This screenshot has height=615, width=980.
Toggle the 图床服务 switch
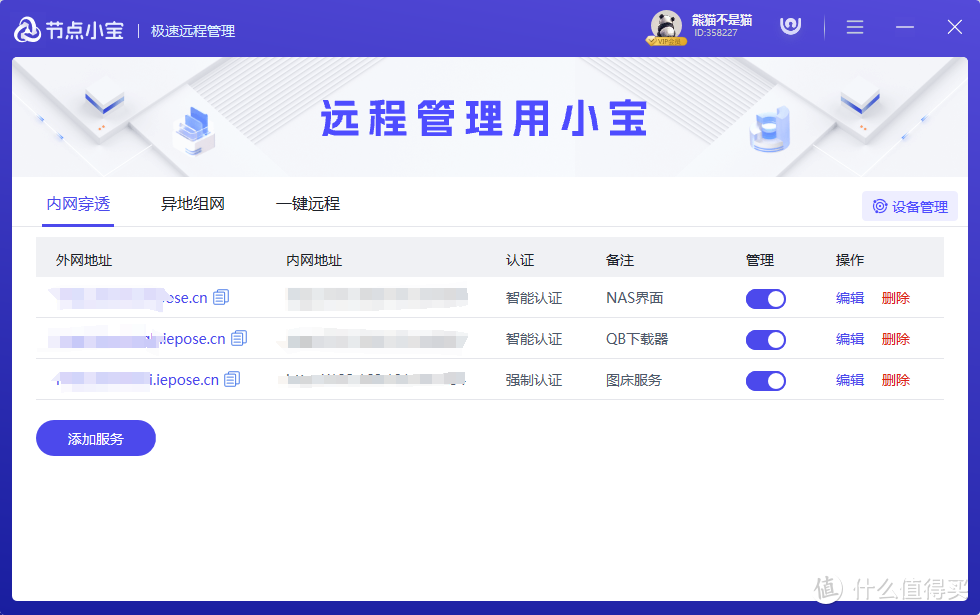pos(765,379)
